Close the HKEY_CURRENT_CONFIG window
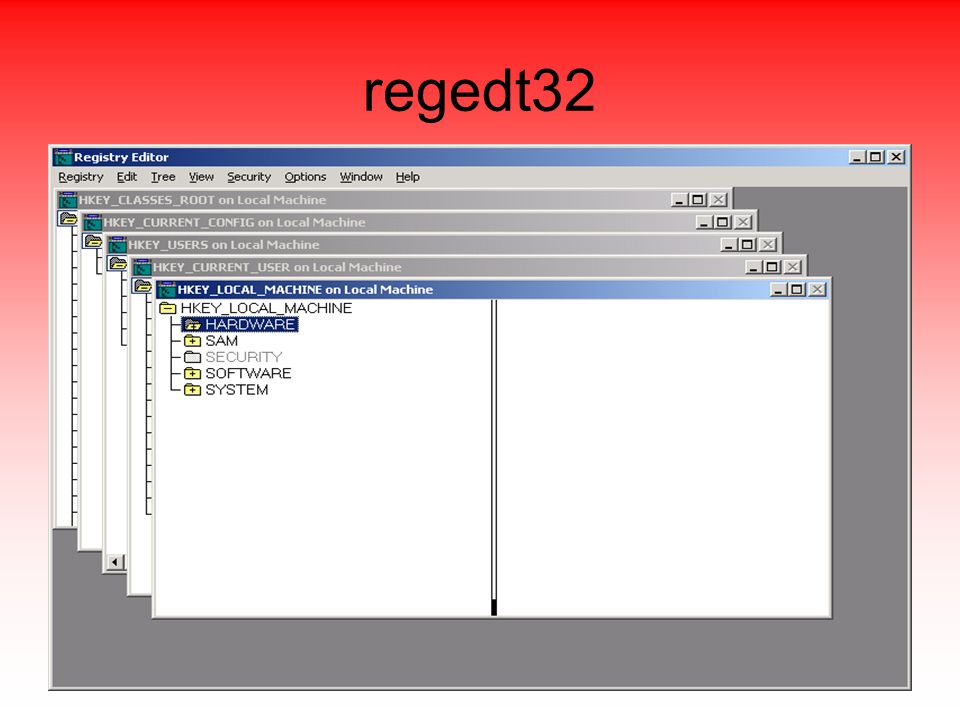 pos(743,222)
